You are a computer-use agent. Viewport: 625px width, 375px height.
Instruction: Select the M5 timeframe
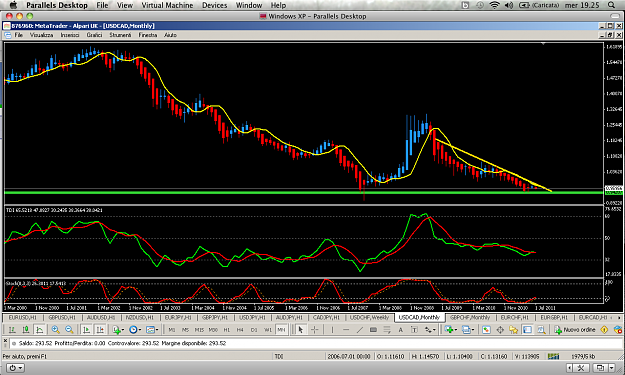pyautogui.click(x=185, y=330)
